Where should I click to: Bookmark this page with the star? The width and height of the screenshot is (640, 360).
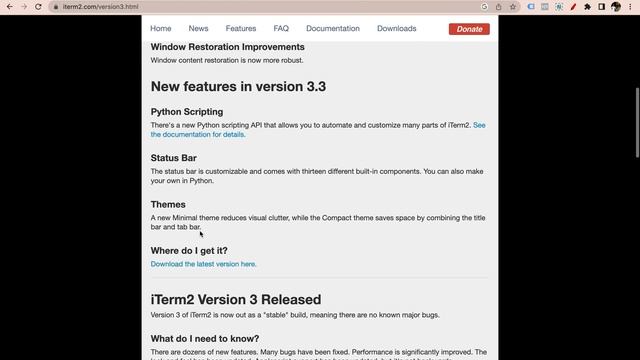[513, 7]
